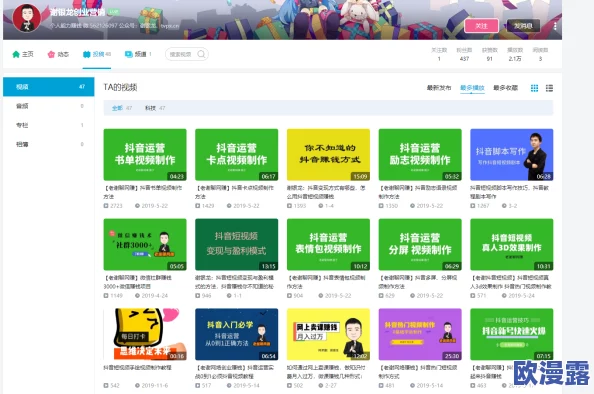Open 抖音入门必学 dark blue thumbnail
The width and height of the screenshot is (594, 394).
237,334
